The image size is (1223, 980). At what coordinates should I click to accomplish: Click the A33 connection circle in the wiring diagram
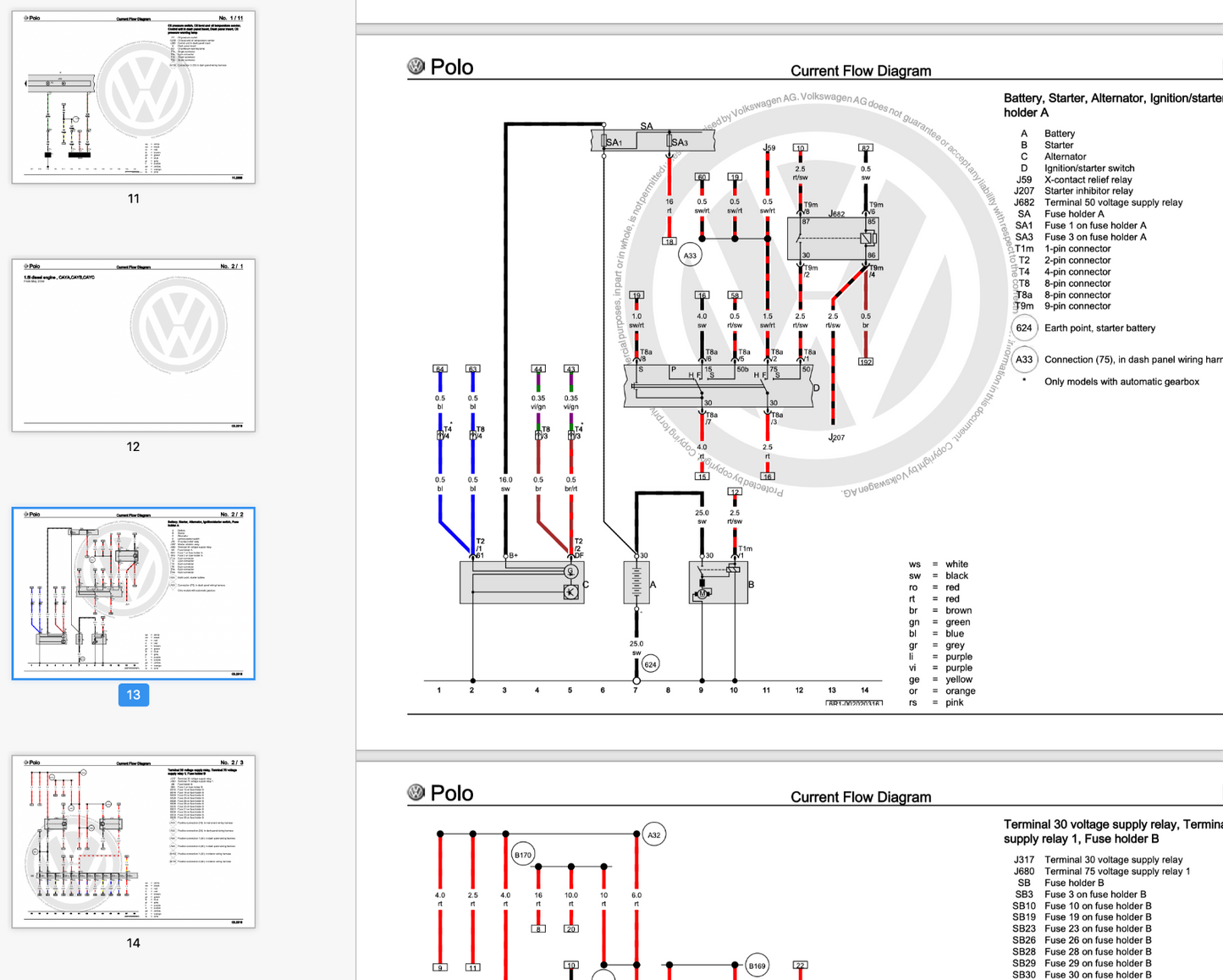(690, 255)
